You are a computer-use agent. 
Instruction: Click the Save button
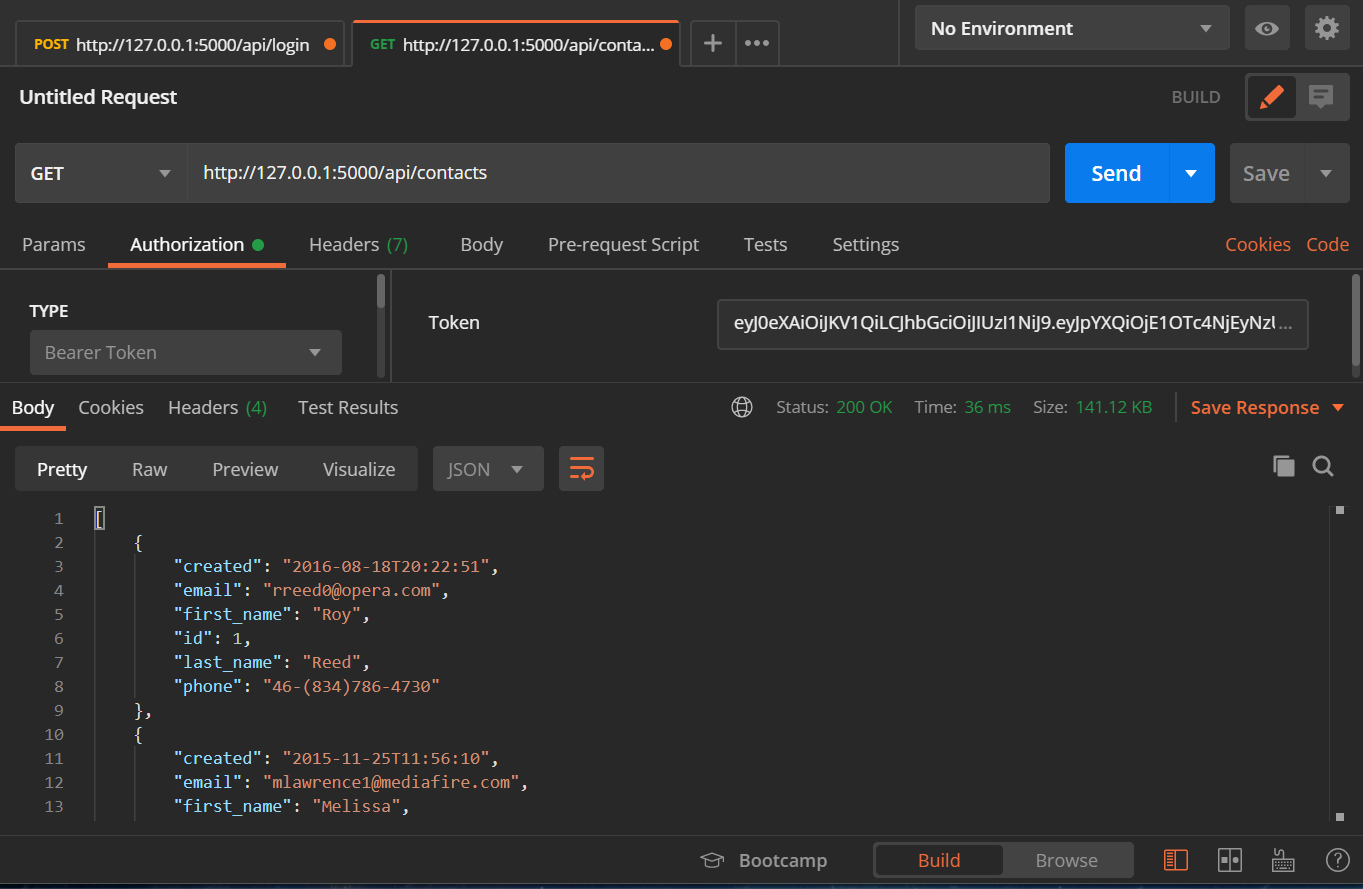1266,173
